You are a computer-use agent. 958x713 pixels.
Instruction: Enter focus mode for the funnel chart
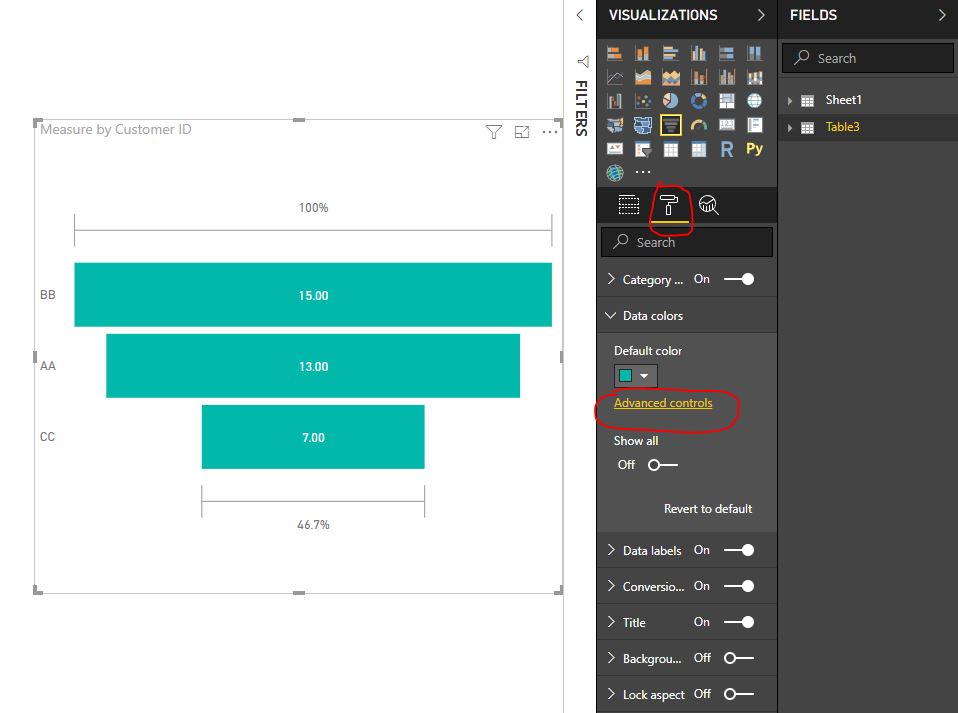coord(522,132)
